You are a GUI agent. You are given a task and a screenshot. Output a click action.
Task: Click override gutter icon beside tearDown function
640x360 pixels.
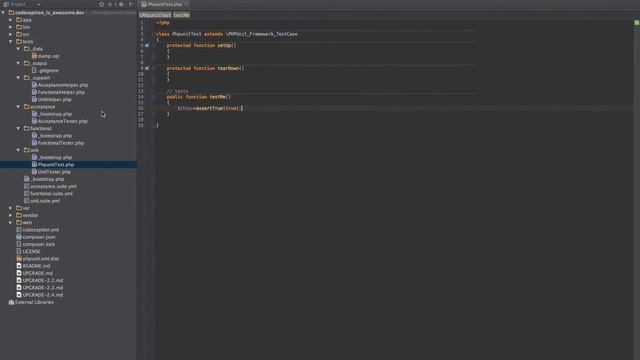point(147,68)
